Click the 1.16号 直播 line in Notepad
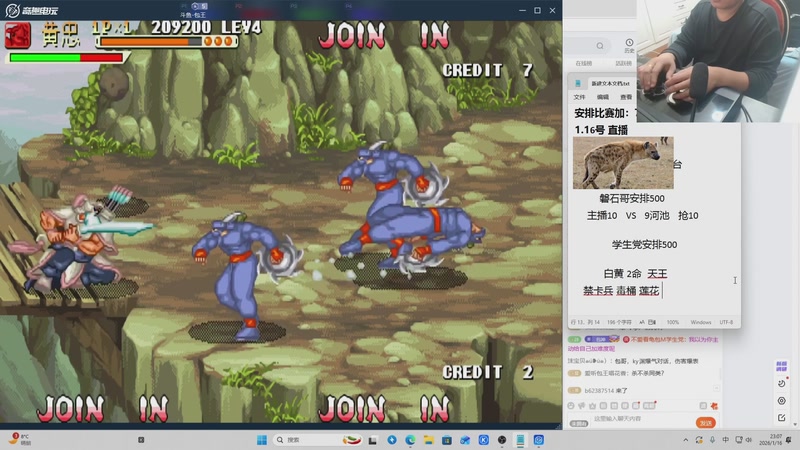 point(601,130)
